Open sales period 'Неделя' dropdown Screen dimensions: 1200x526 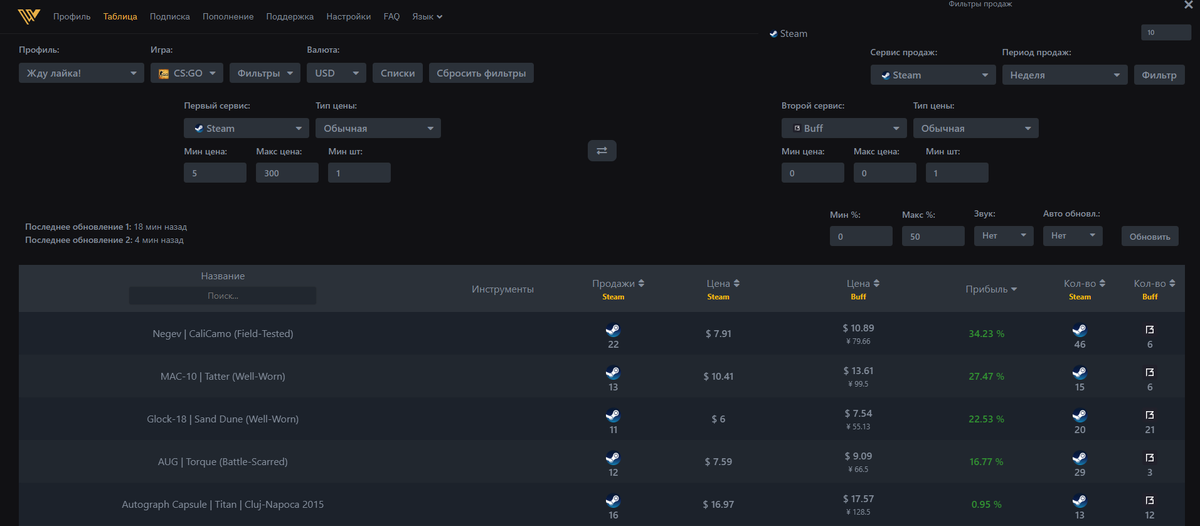click(1065, 75)
